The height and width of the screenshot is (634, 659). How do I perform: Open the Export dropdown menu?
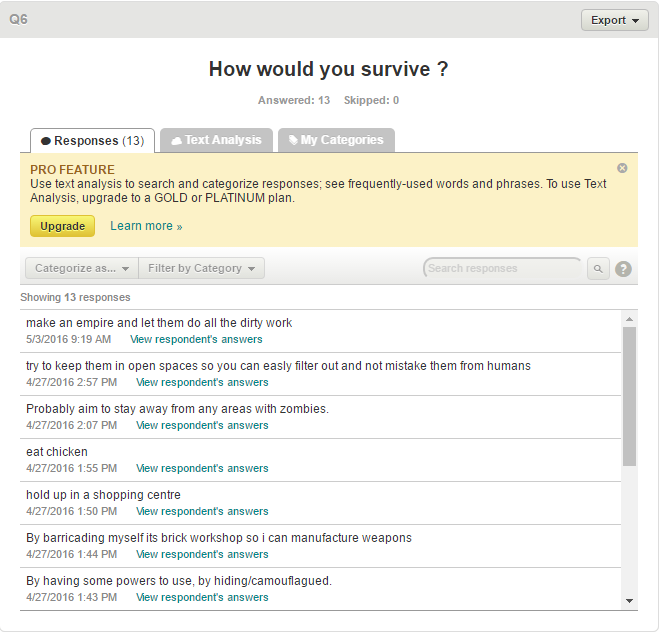(x=614, y=20)
